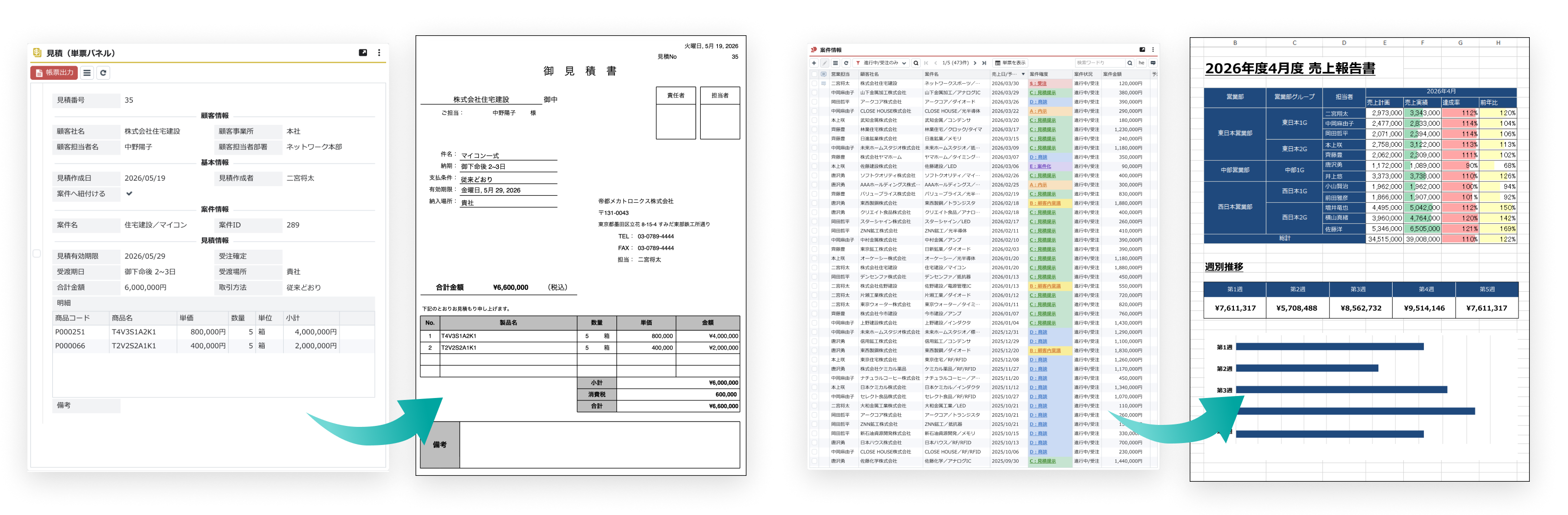Open the hamburger menu in the 案件情報 toolbar
This screenshot has width=1568, height=515.
pos(836,63)
